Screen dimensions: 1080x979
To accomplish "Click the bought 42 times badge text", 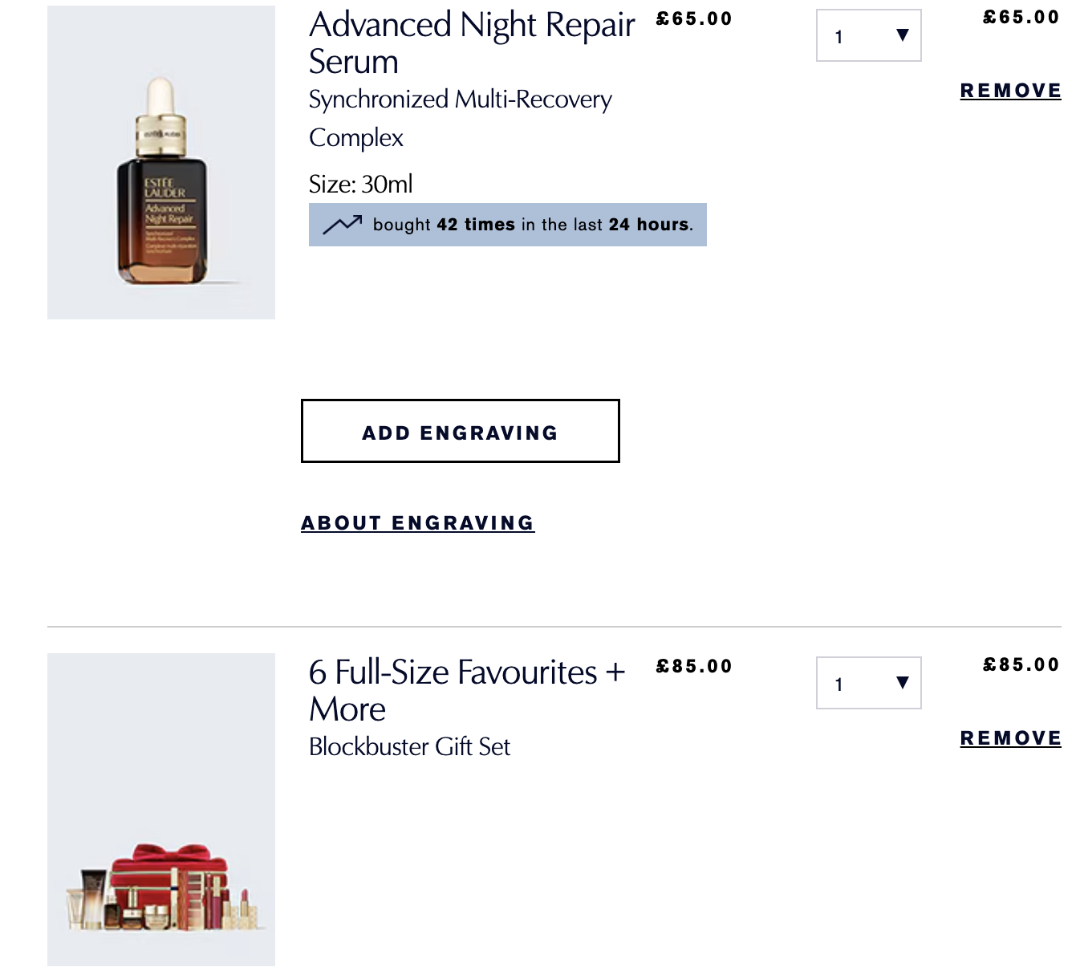I will [x=532, y=224].
